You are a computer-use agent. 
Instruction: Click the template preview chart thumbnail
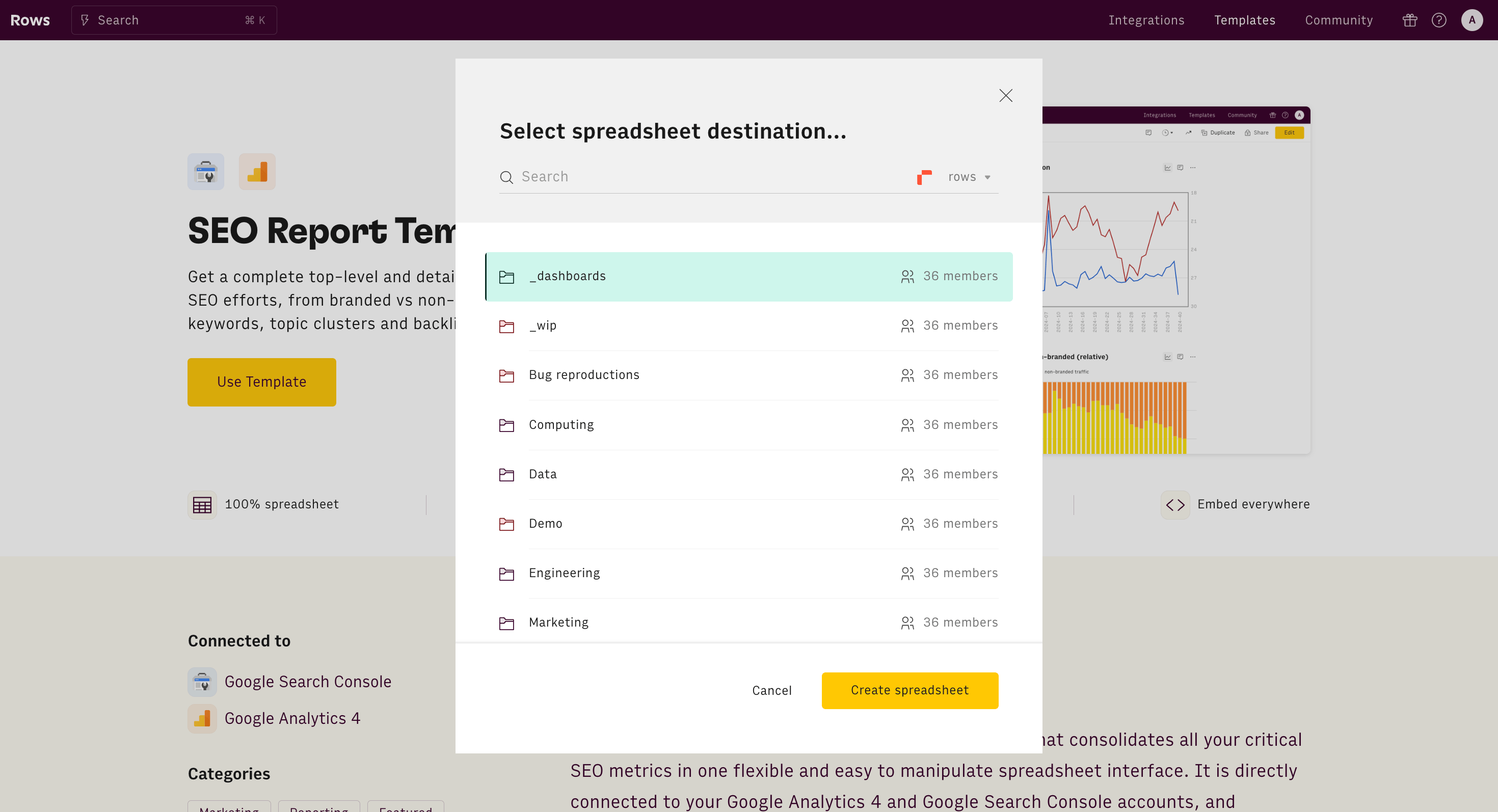pos(1176,280)
